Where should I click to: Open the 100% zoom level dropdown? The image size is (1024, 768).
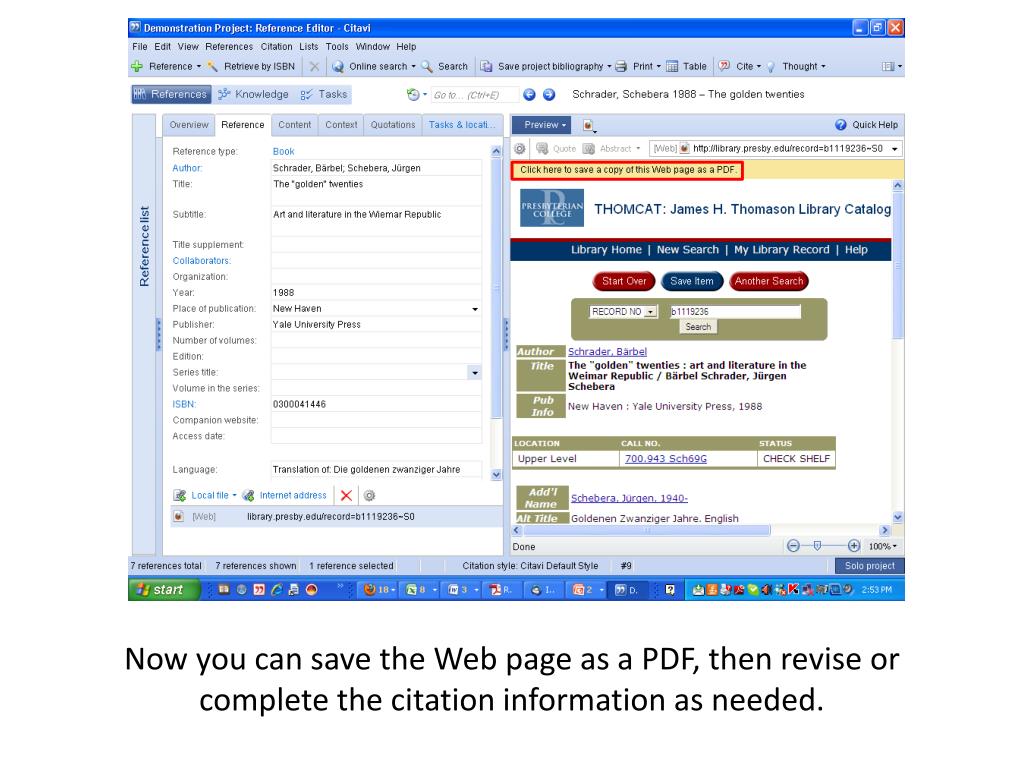[882, 546]
